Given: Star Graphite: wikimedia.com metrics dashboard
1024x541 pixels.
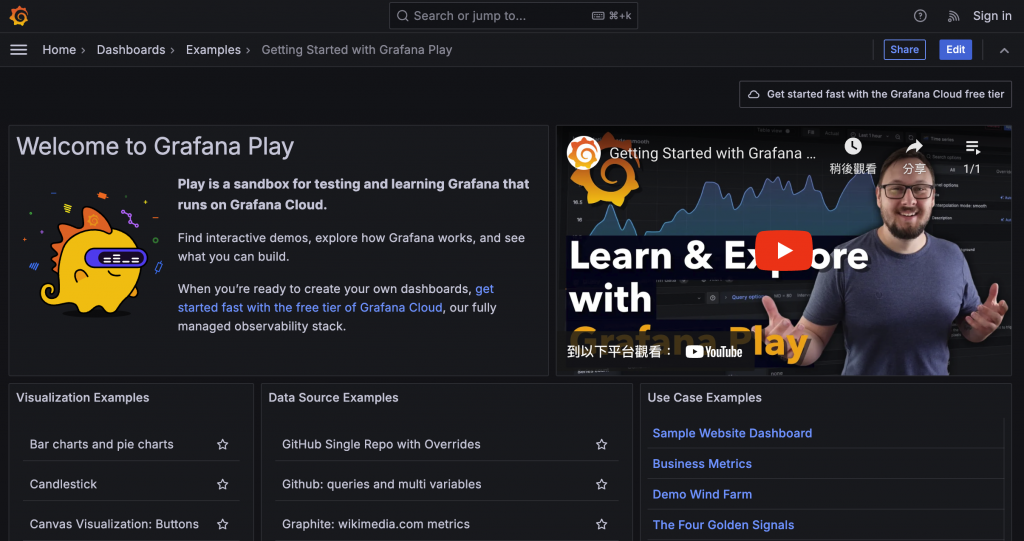Looking at the screenshot, I should click(601, 524).
